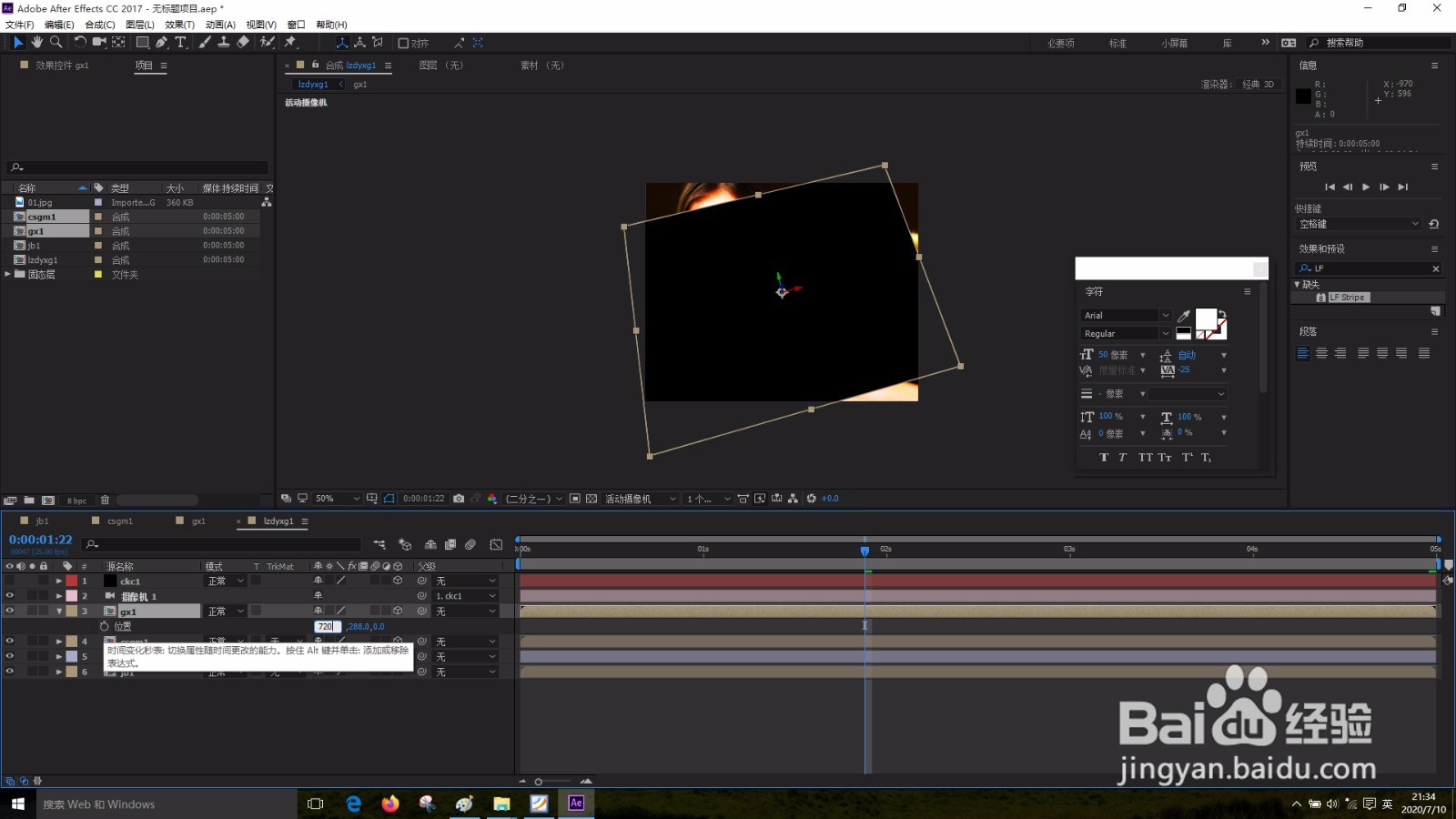Viewport: 1456px width, 819px height.
Task: Delete selected project item with trash icon
Action: 105,500
